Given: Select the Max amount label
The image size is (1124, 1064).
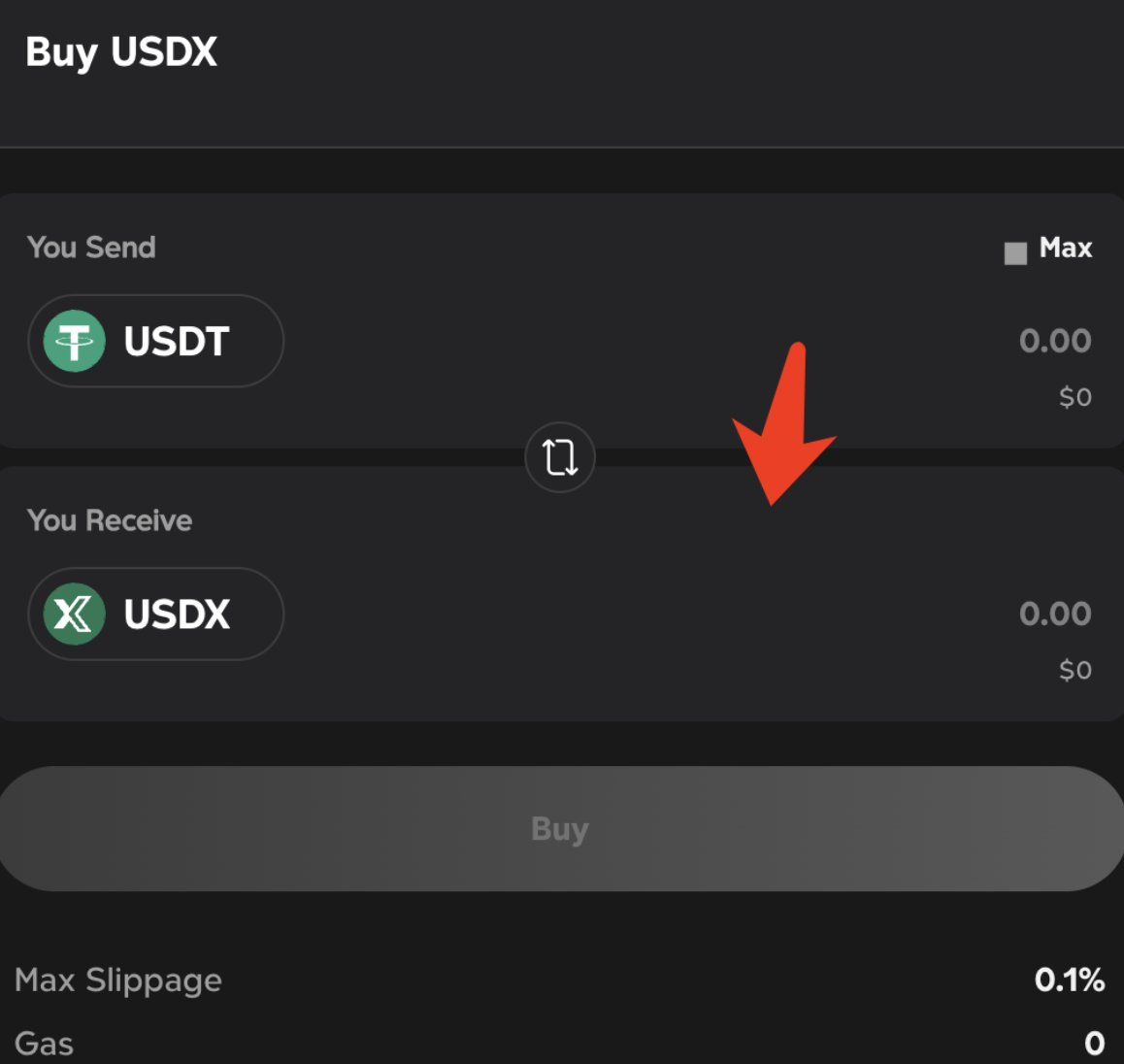Looking at the screenshot, I should click(1065, 249).
